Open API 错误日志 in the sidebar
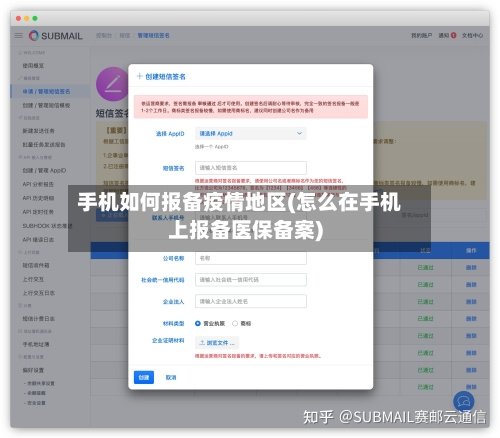The width and height of the screenshot is (500, 438). (38, 240)
